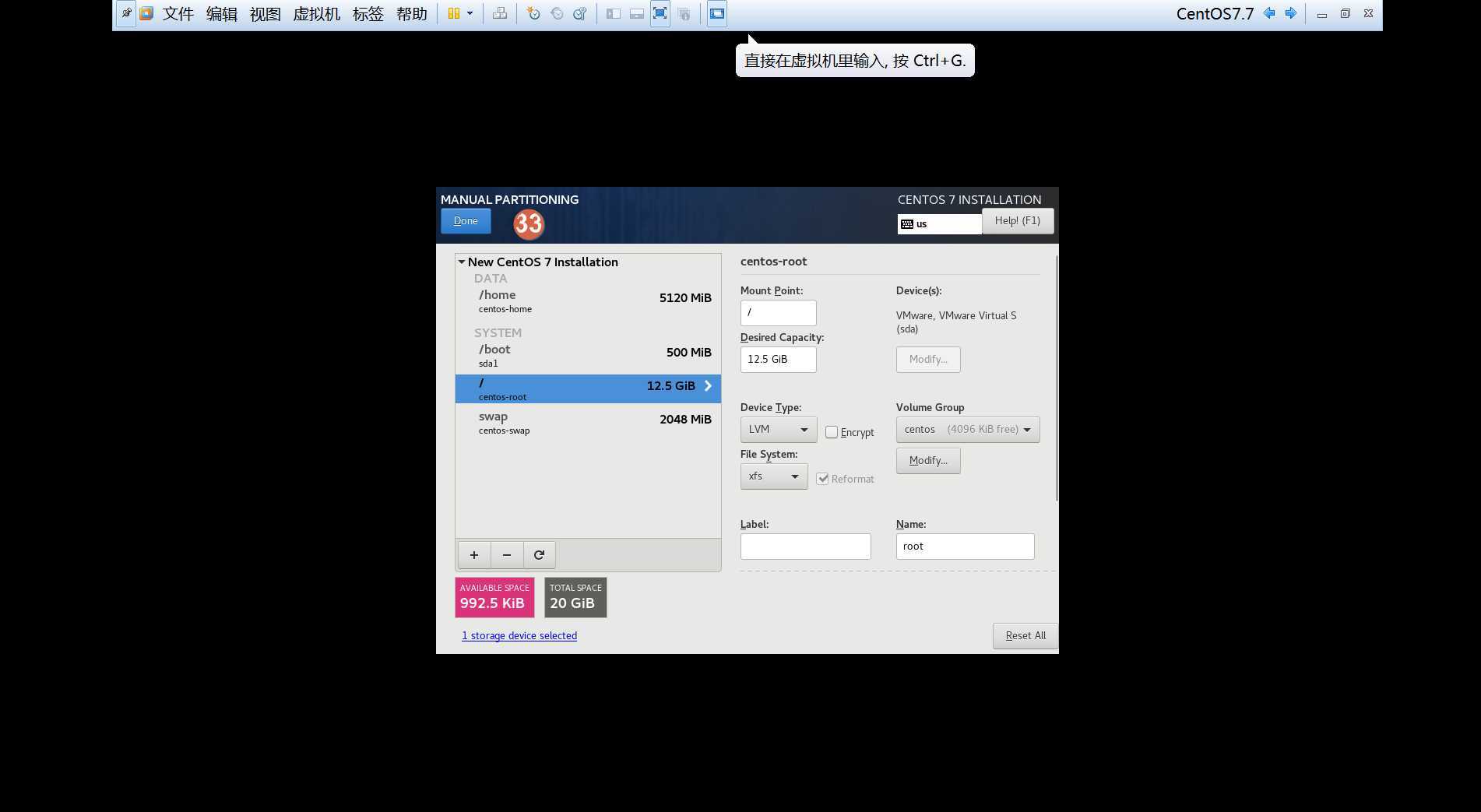The image size is (1481, 812).
Task: Remove selected mount point with minus button
Action: (x=507, y=555)
